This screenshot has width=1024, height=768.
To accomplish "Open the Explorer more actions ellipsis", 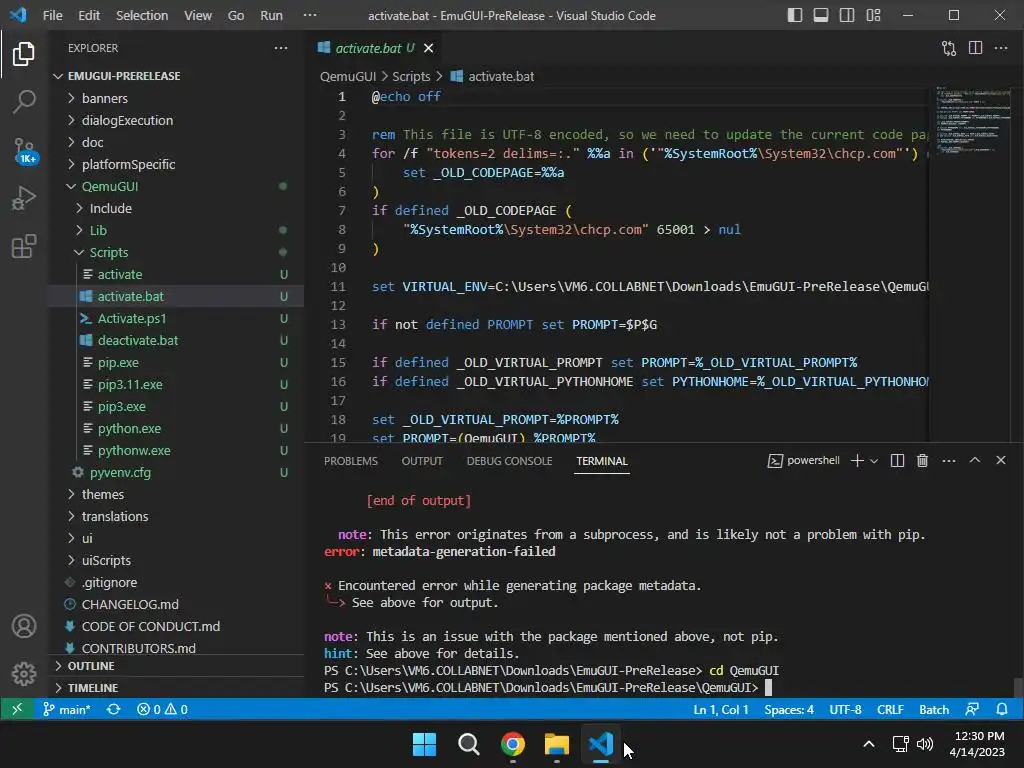I will click(x=281, y=48).
